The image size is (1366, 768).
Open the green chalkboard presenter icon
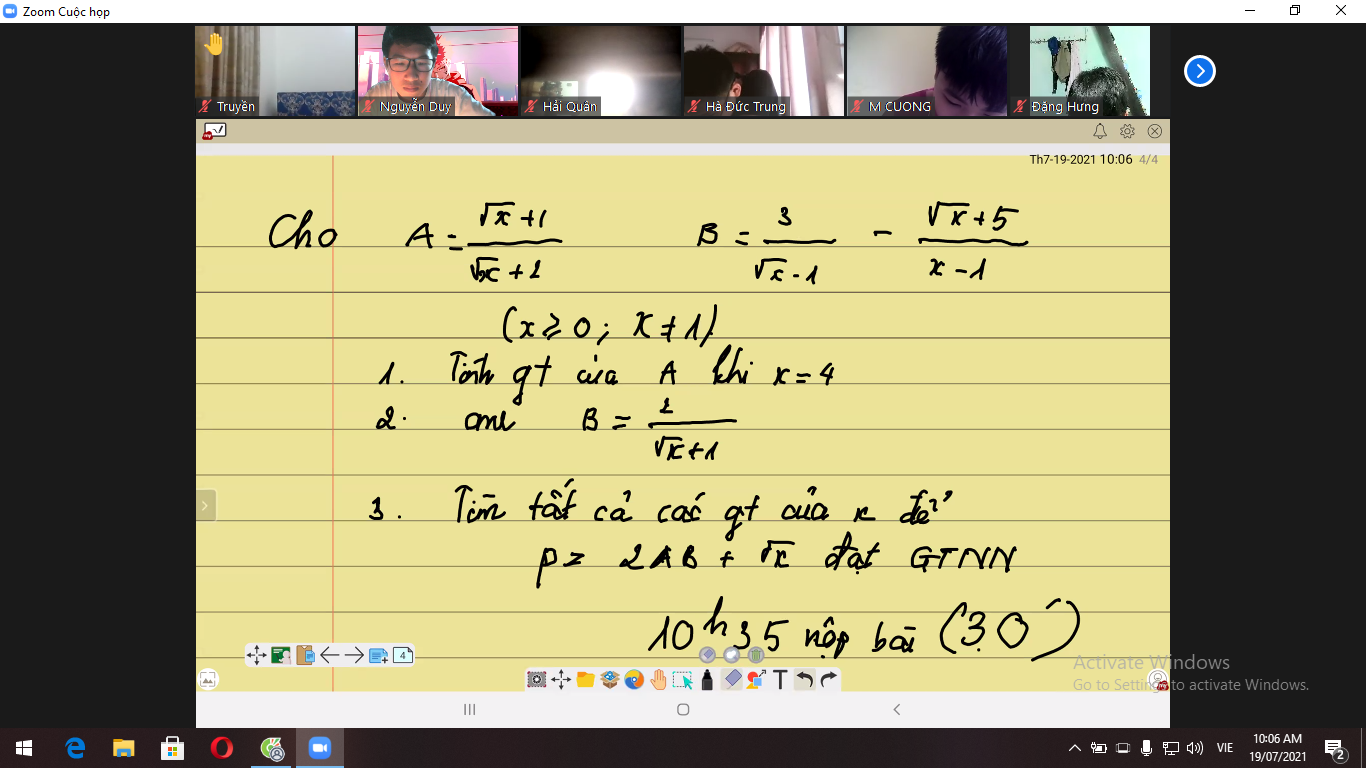tap(281, 656)
